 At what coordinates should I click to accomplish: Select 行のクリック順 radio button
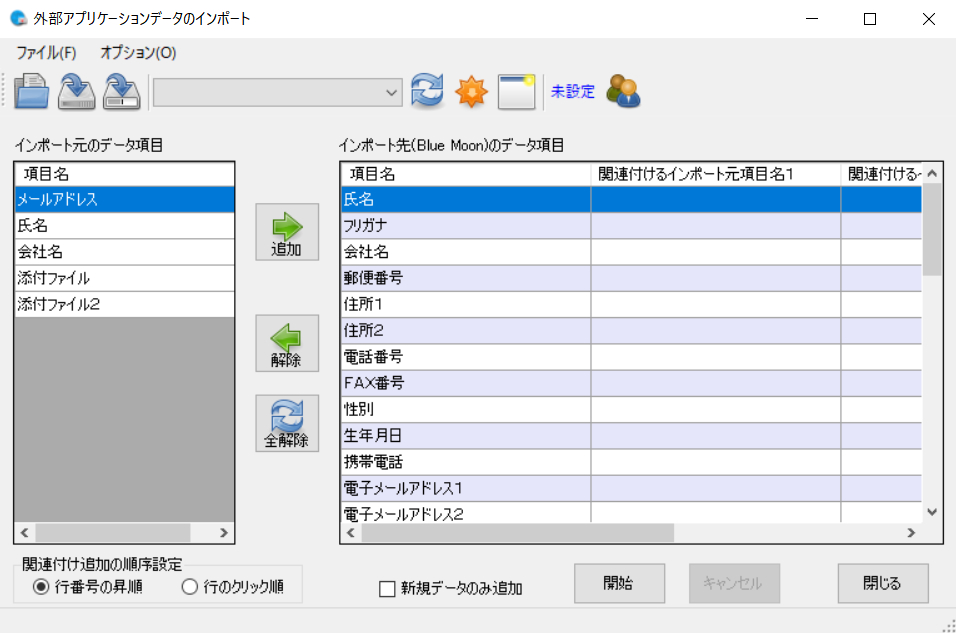pyautogui.click(x=190, y=587)
